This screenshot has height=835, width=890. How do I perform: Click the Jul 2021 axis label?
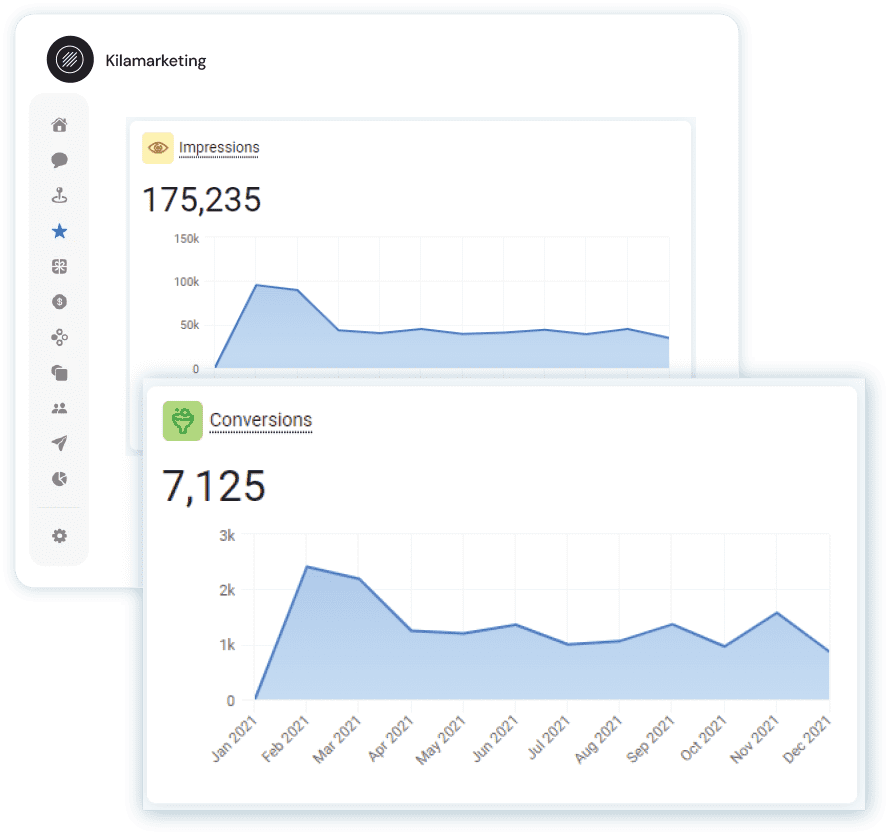click(549, 737)
